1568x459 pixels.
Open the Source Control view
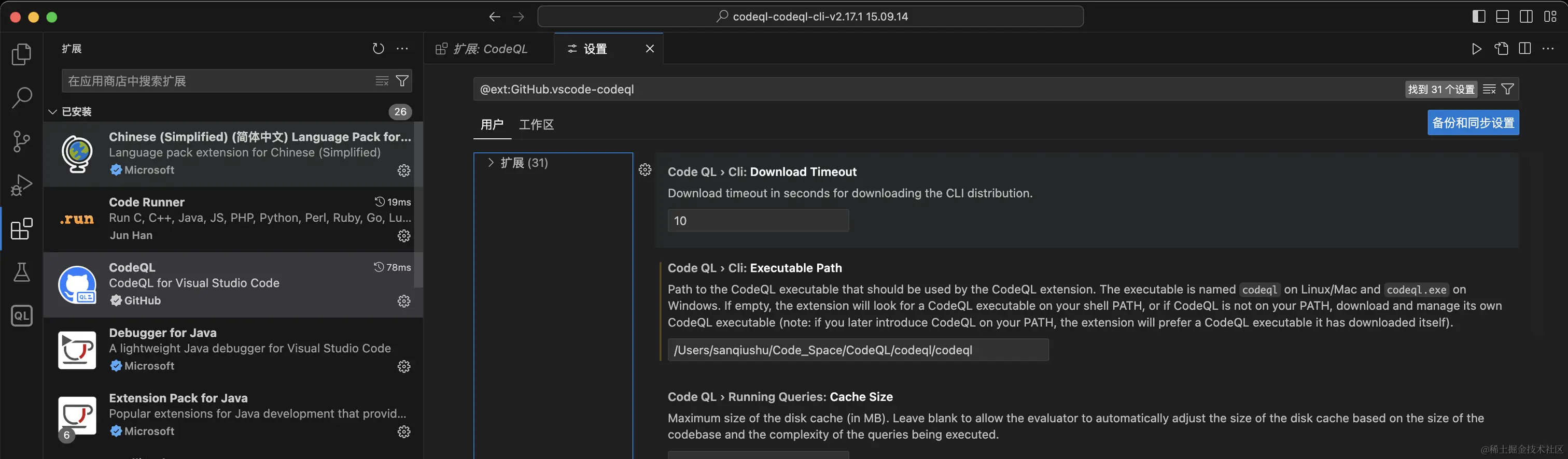(22, 141)
